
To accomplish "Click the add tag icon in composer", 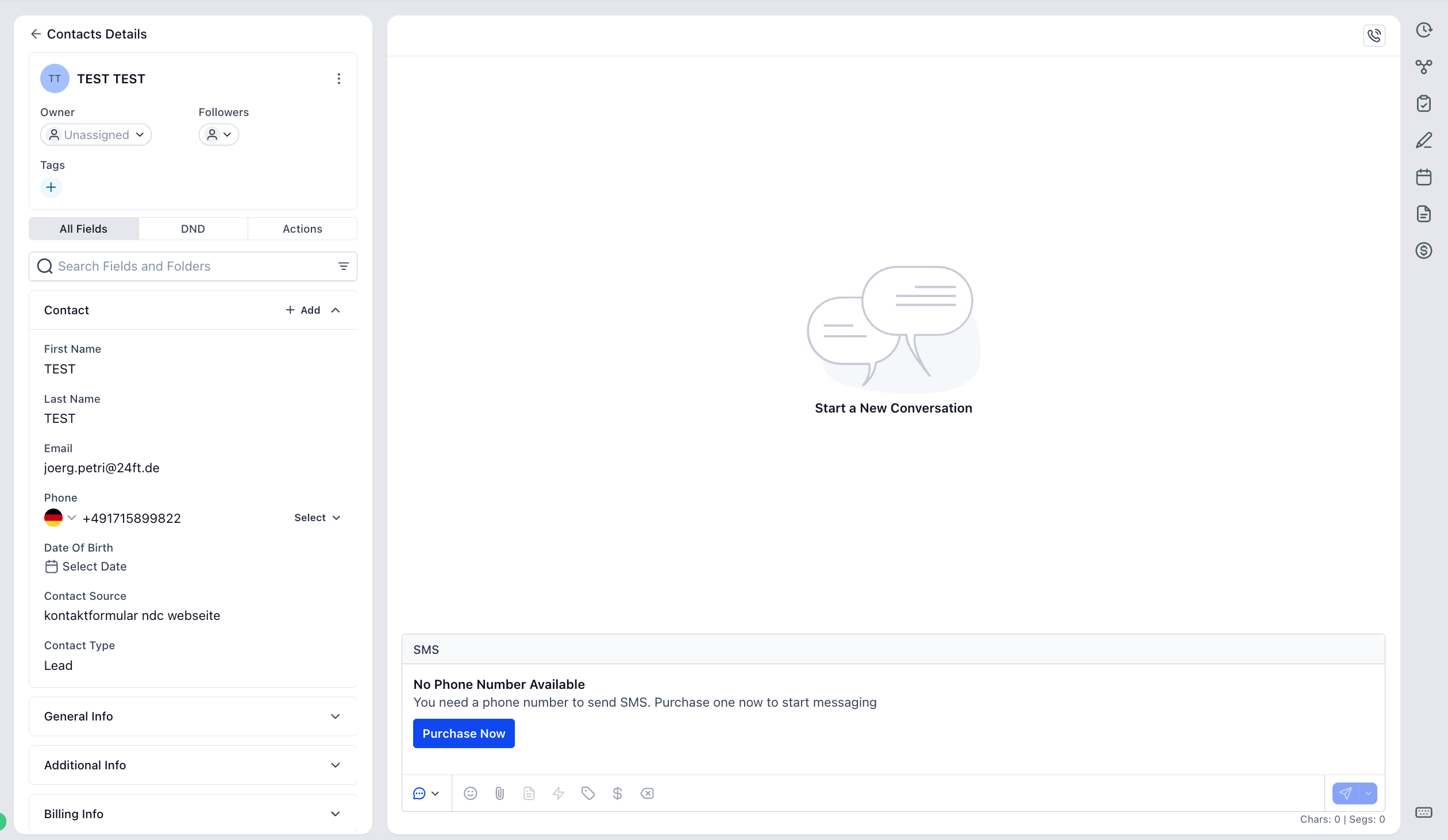I will point(587,793).
